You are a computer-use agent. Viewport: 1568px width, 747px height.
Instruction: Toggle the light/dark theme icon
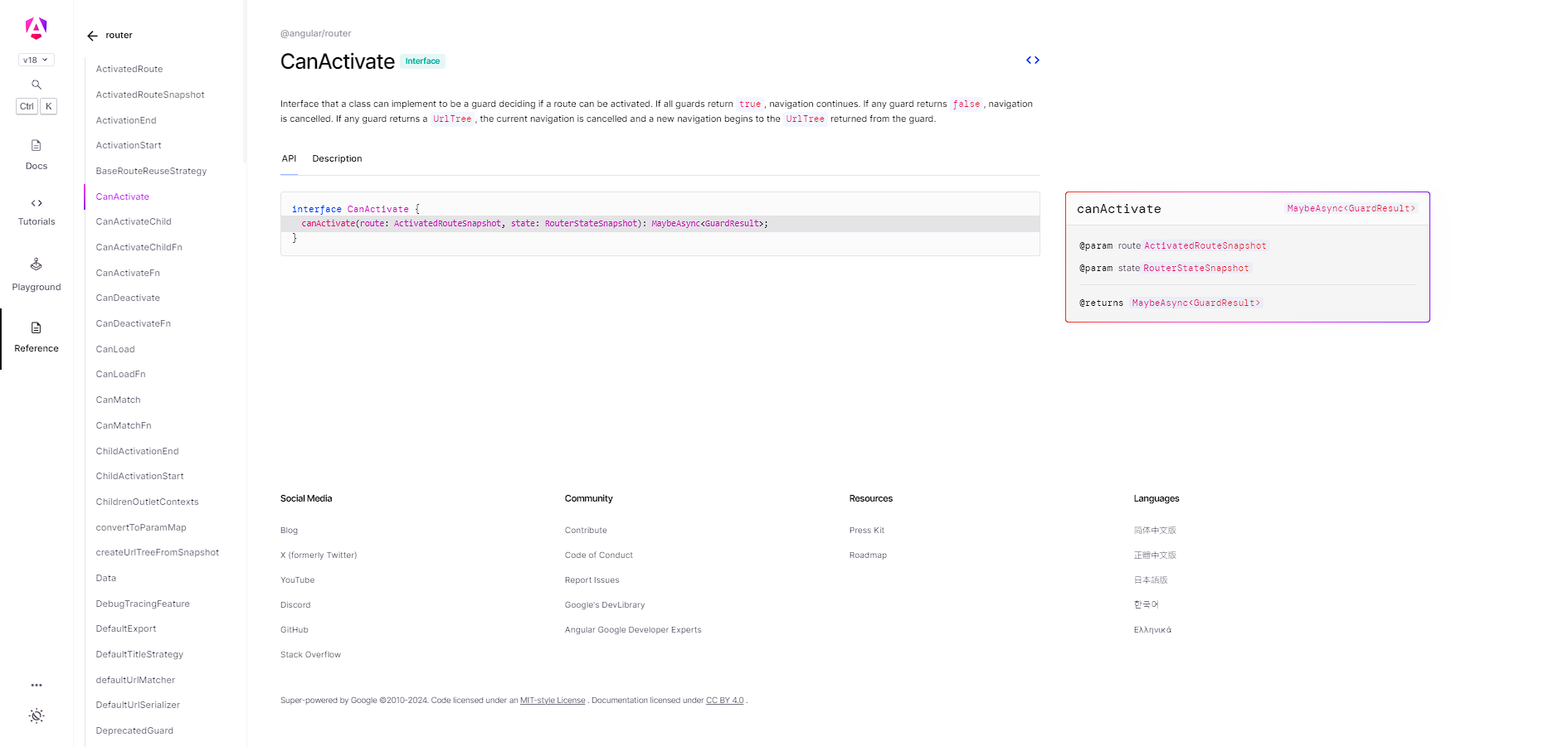tap(37, 716)
